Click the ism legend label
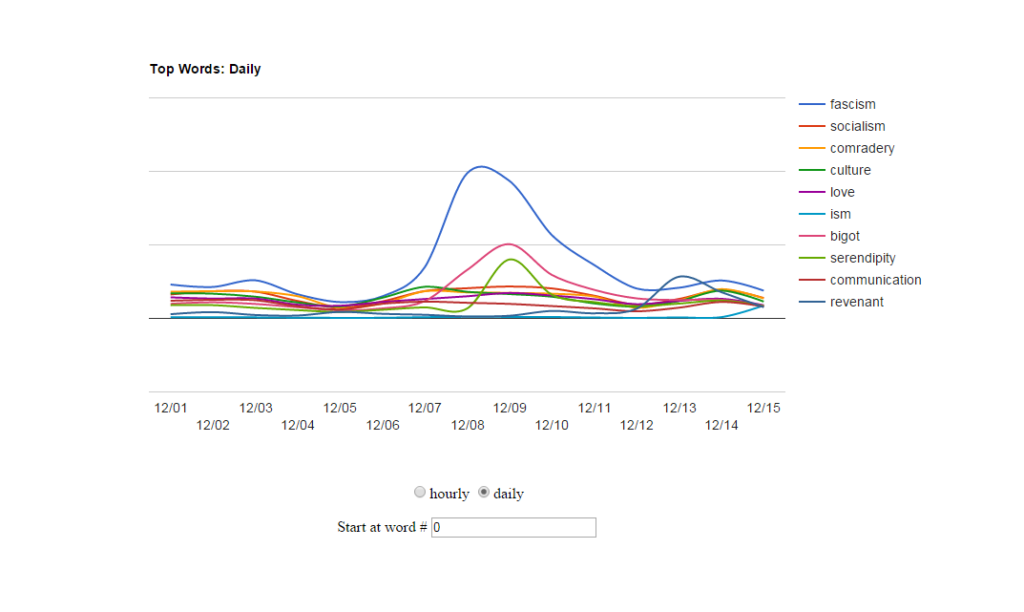The image size is (1024, 612). pyautogui.click(x=840, y=215)
